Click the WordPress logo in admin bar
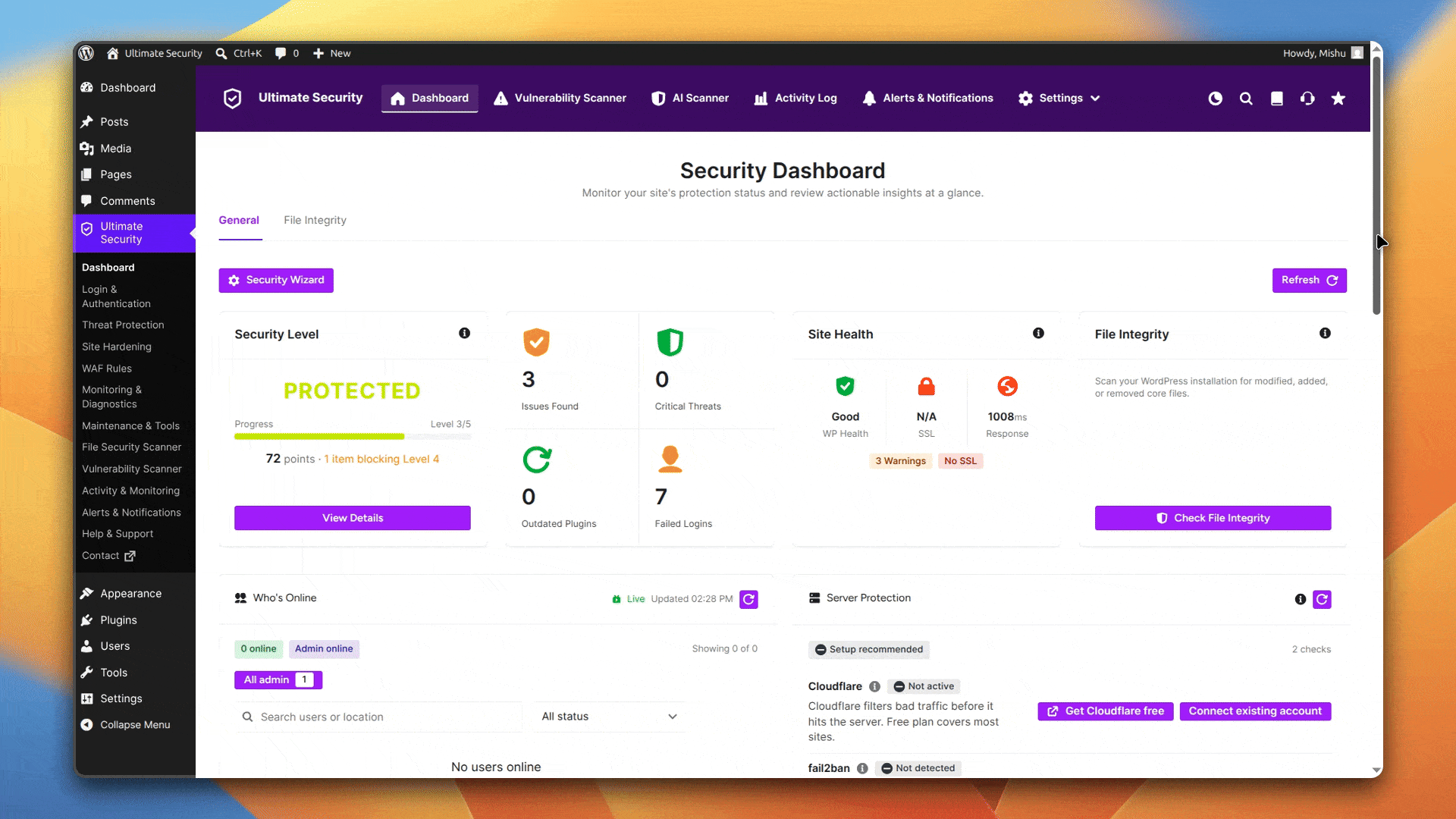 pos(86,53)
